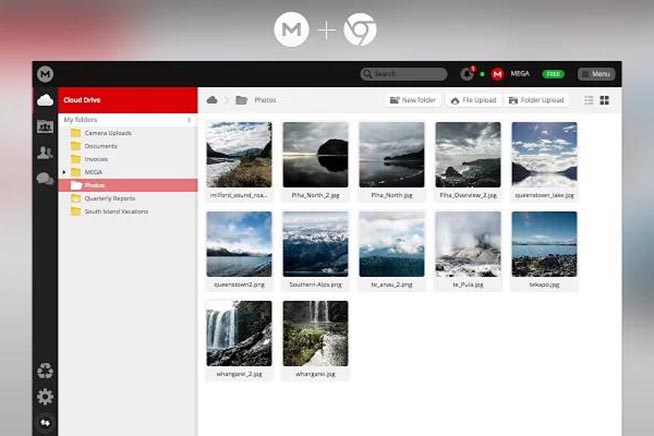Image resolution: width=654 pixels, height=436 pixels.
Task: Click the green online status dot
Action: [x=482, y=74]
